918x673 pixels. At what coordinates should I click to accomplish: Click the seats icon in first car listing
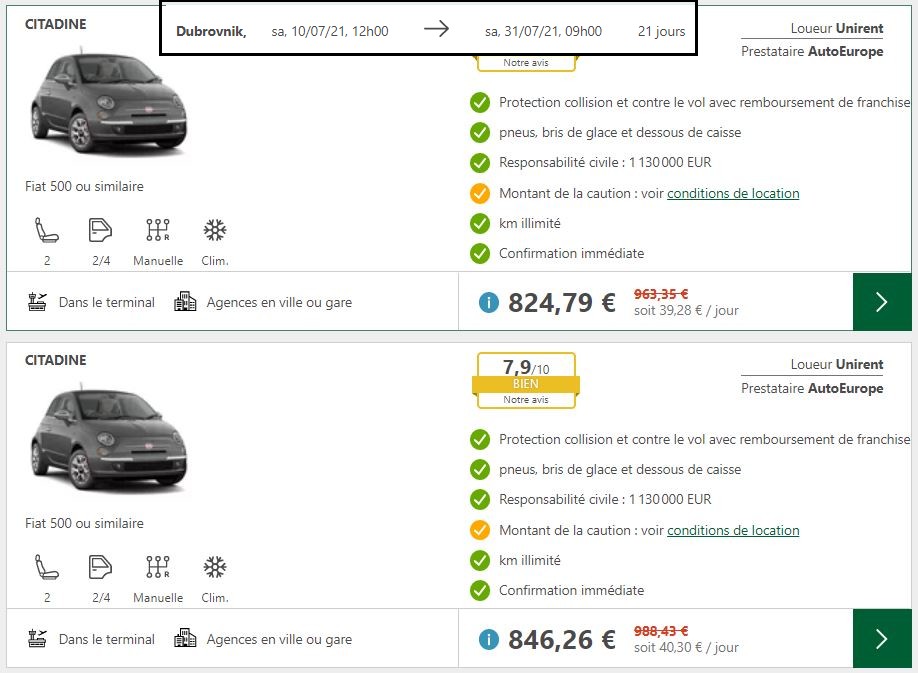(x=47, y=231)
